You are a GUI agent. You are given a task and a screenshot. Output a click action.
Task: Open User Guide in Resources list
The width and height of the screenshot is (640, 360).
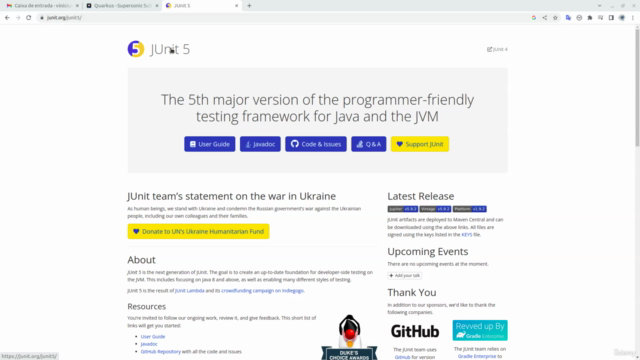[153, 337]
